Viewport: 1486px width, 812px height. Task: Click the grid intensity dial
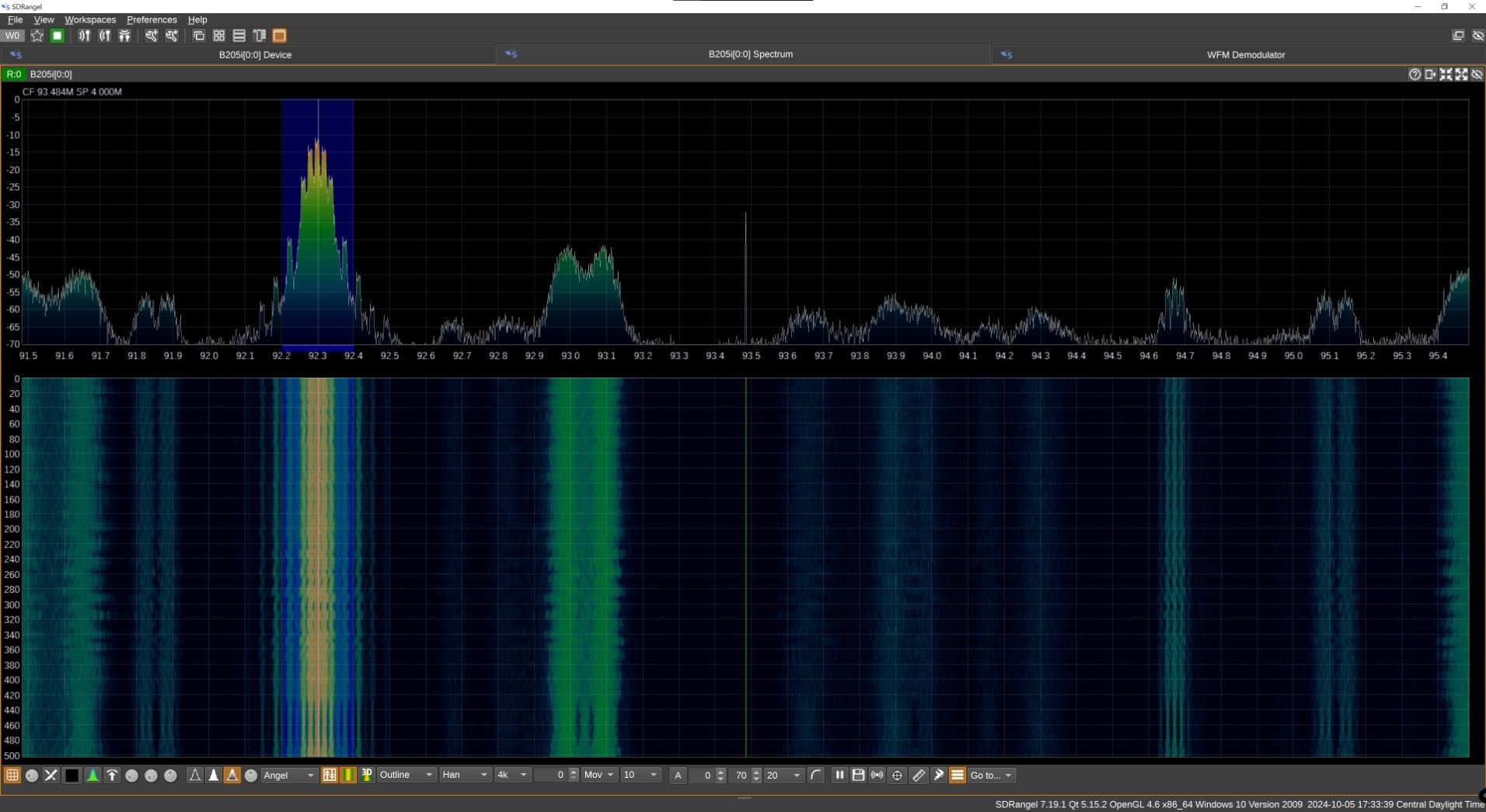point(32,775)
